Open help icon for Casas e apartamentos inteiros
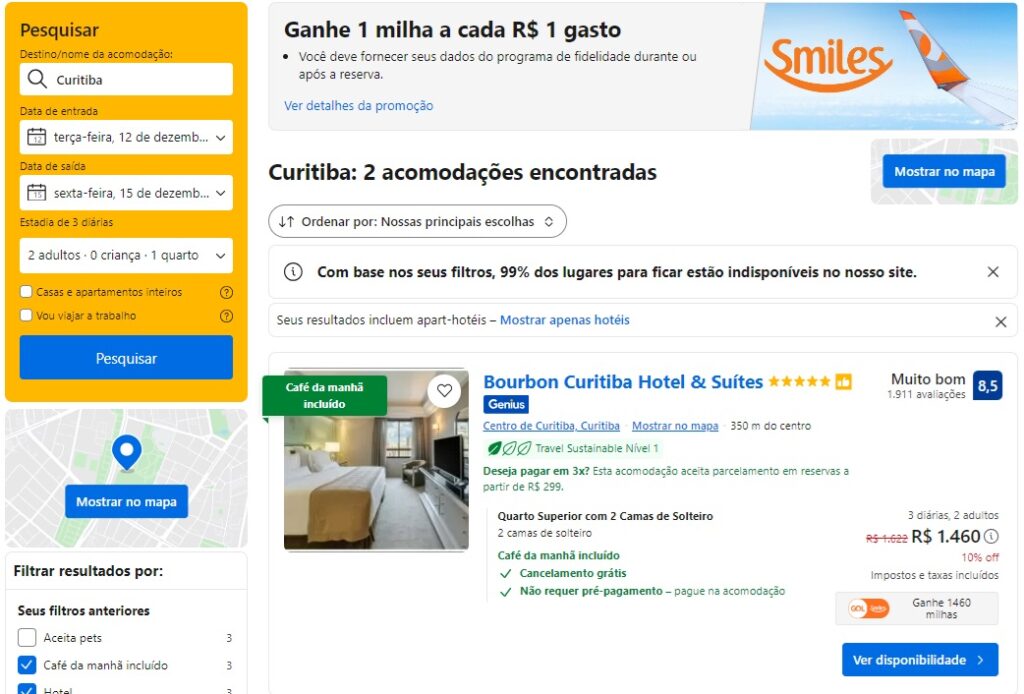Screen dimensions: 1024x694 pos(227,292)
